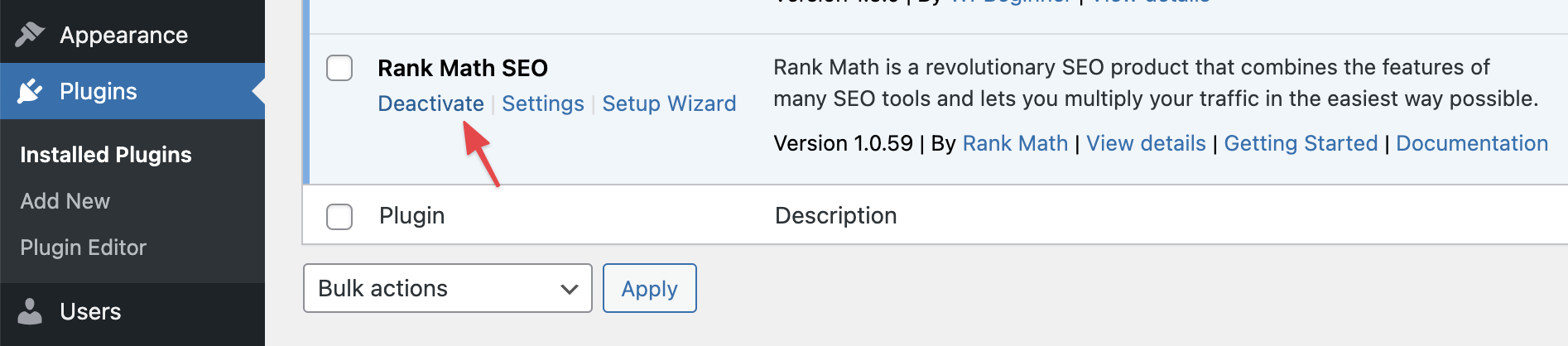Launch the Setup Wizard link

[668, 103]
